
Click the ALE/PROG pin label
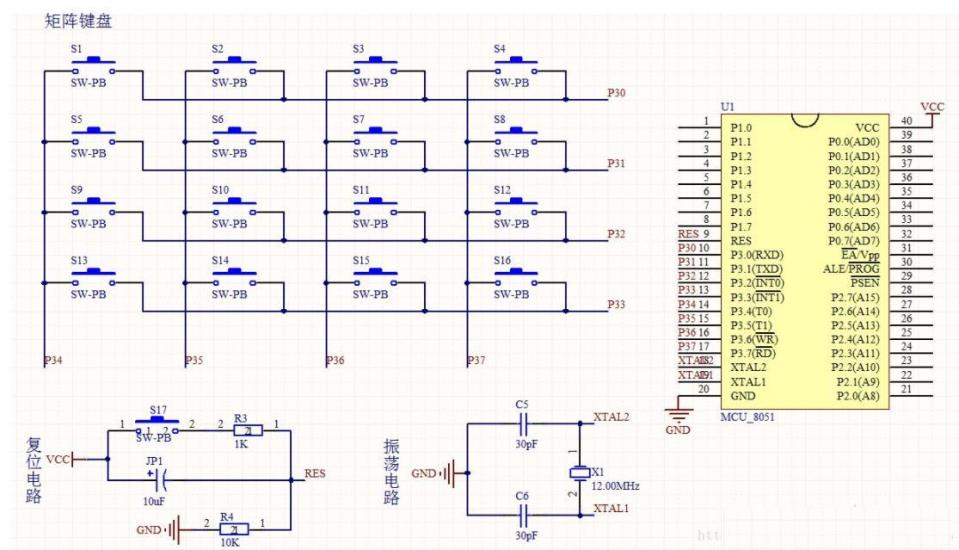(851, 269)
